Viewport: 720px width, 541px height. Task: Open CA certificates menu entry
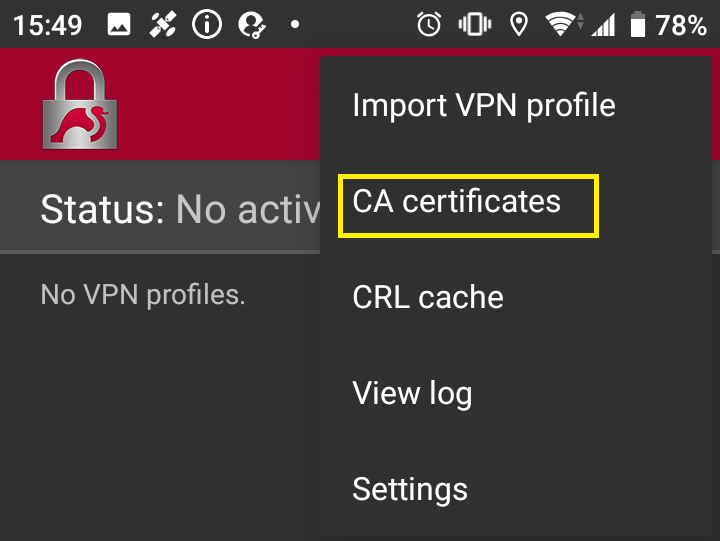pos(457,202)
